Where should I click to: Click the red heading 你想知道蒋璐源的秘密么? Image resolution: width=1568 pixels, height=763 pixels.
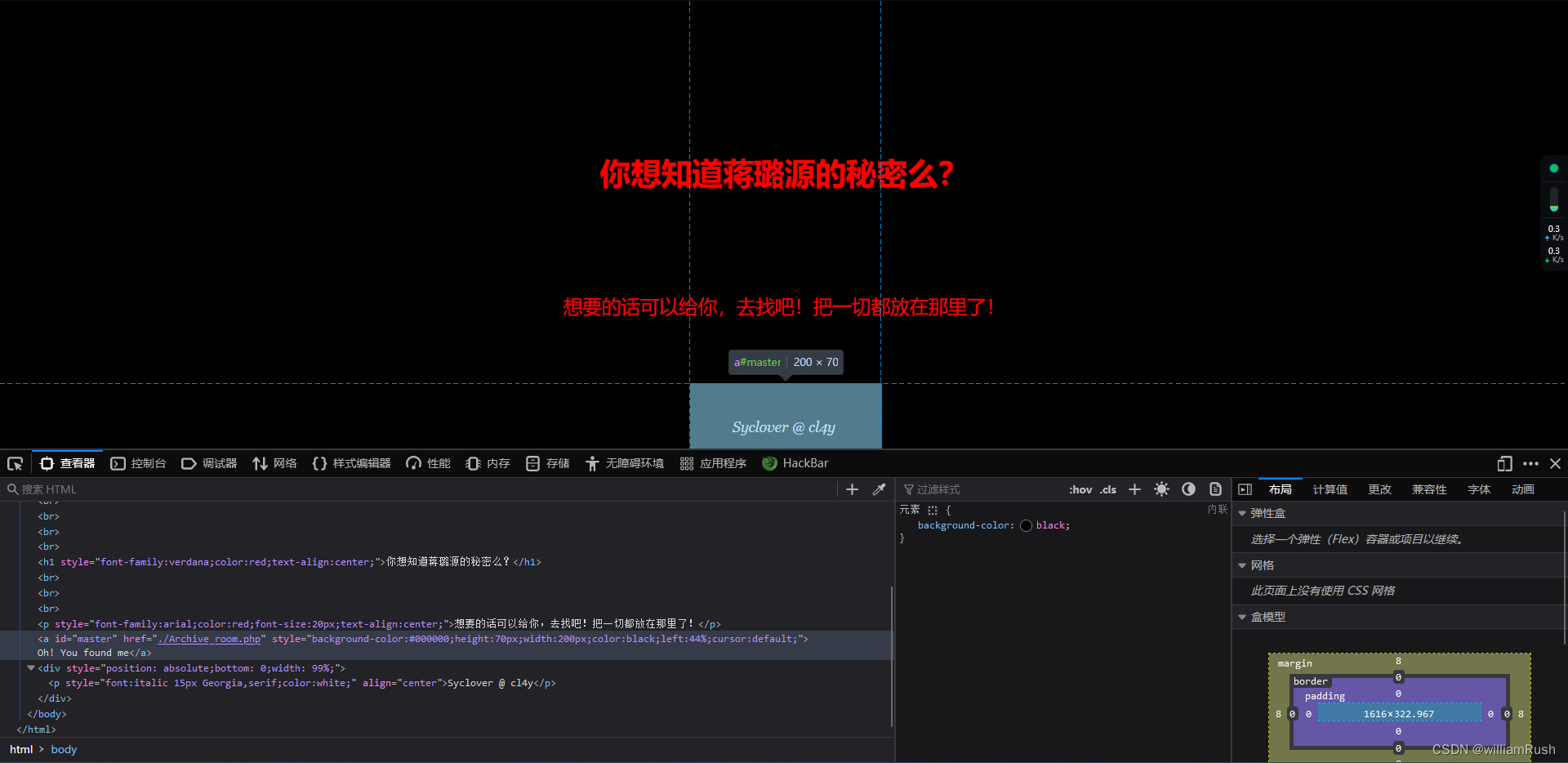pos(777,174)
